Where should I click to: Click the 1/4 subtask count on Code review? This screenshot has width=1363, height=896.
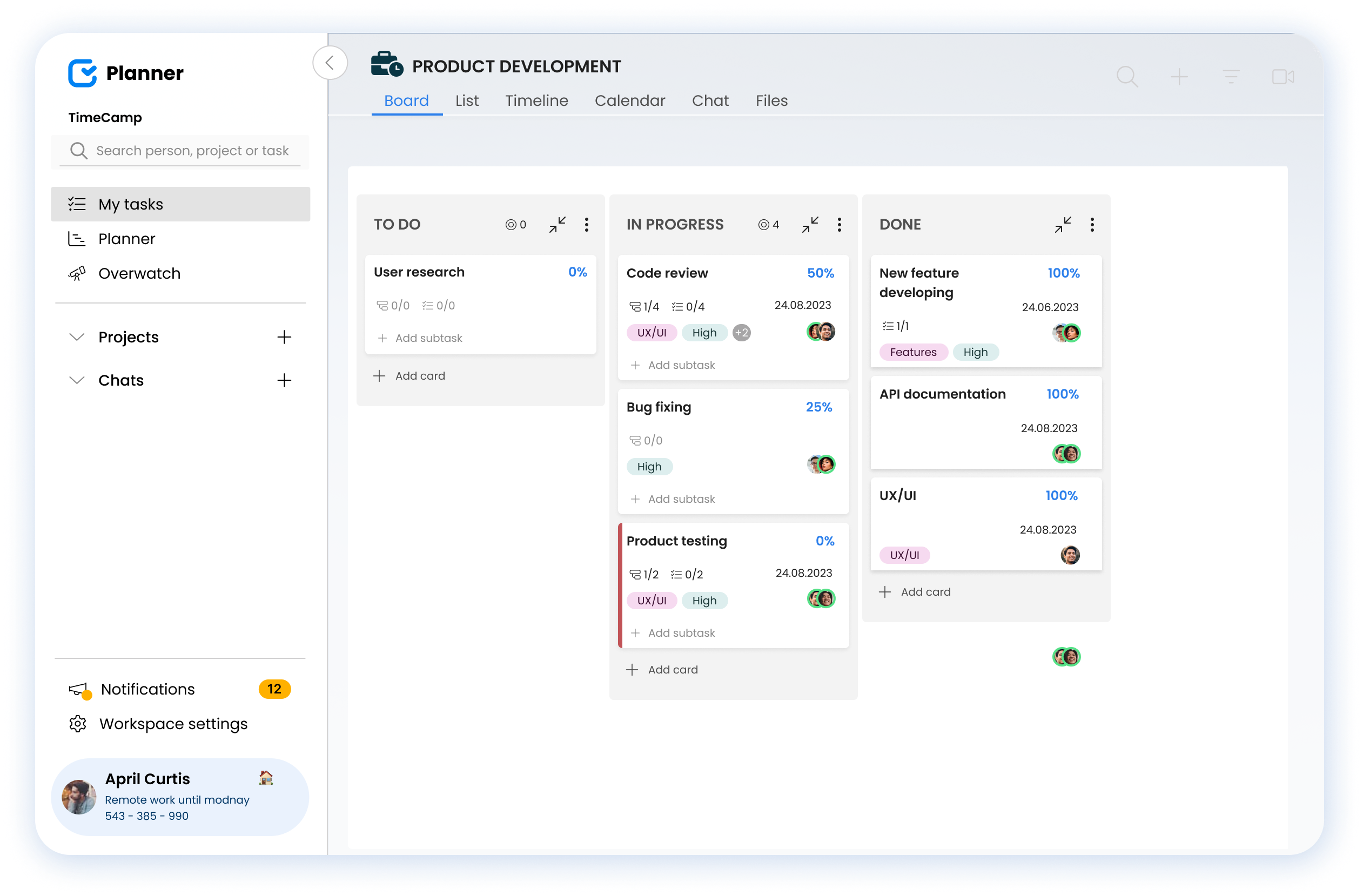[644, 306]
